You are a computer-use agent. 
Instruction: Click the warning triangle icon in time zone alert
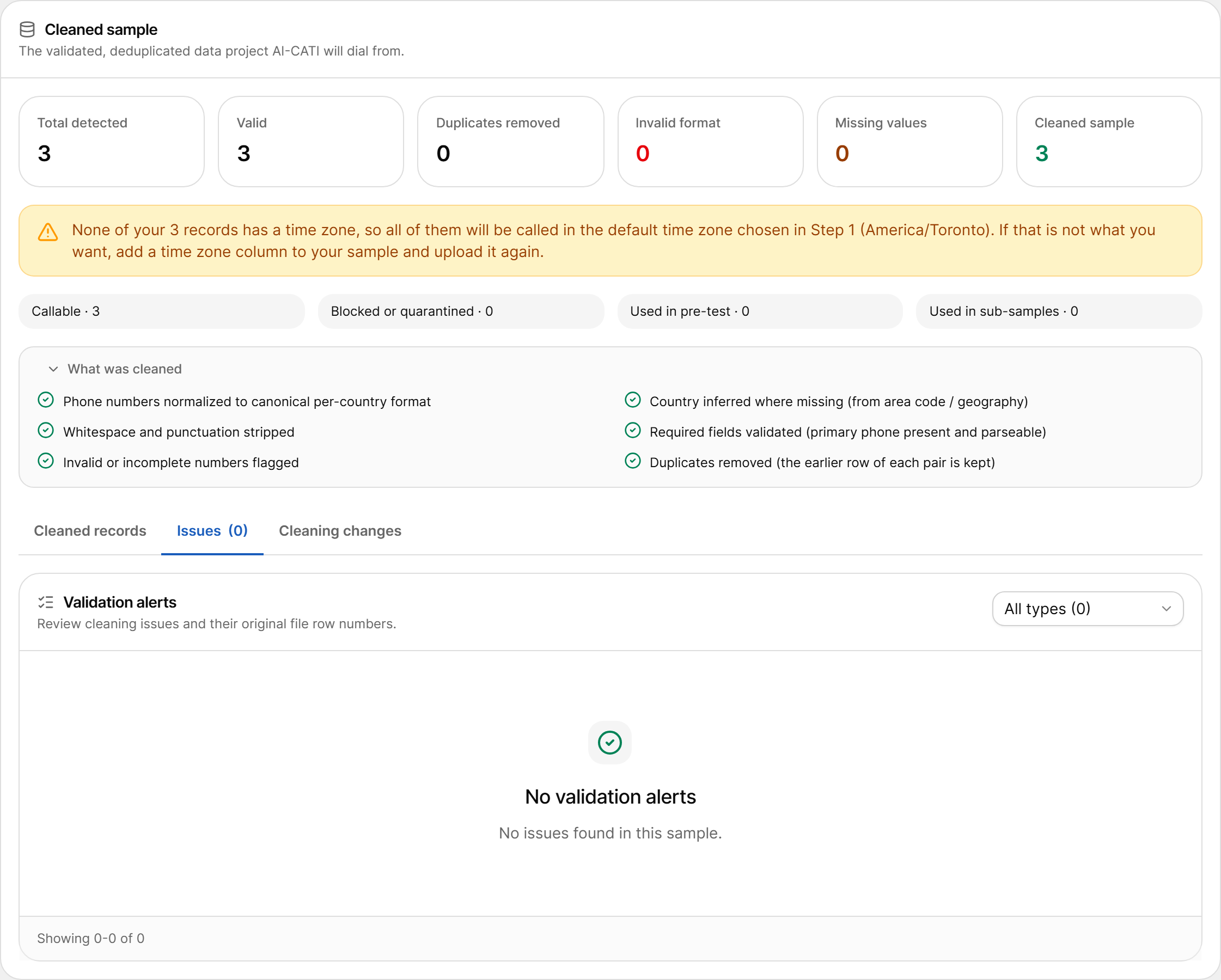[x=48, y=232]
